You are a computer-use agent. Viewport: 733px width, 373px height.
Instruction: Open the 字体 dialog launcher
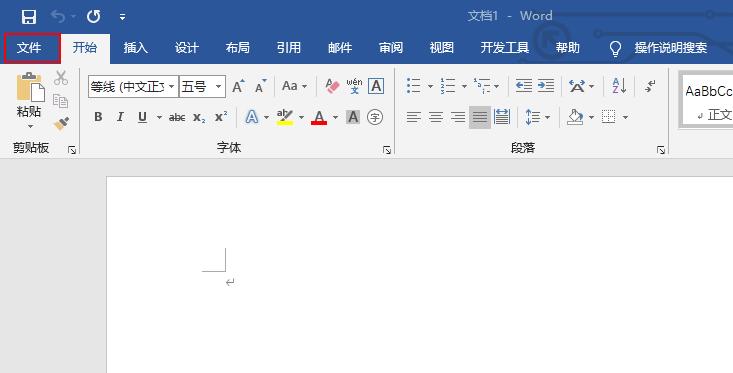pos(387,150)
